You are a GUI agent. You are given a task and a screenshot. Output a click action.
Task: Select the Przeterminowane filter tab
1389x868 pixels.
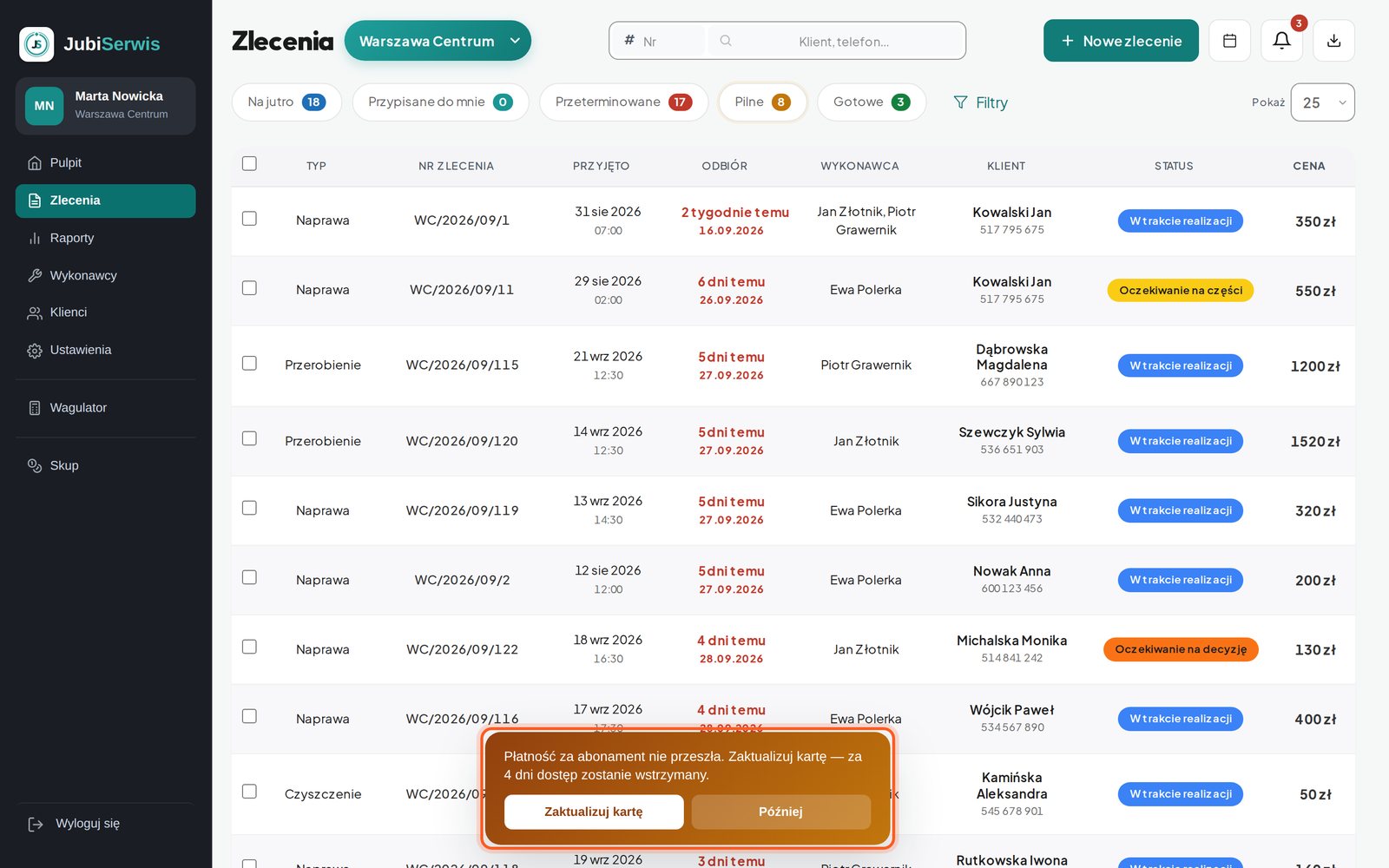(623, 102)
